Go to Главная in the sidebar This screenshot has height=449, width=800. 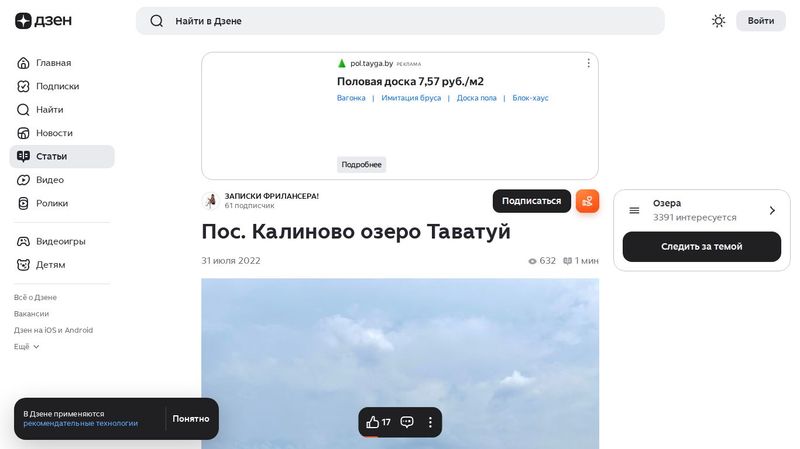point(53,63)
